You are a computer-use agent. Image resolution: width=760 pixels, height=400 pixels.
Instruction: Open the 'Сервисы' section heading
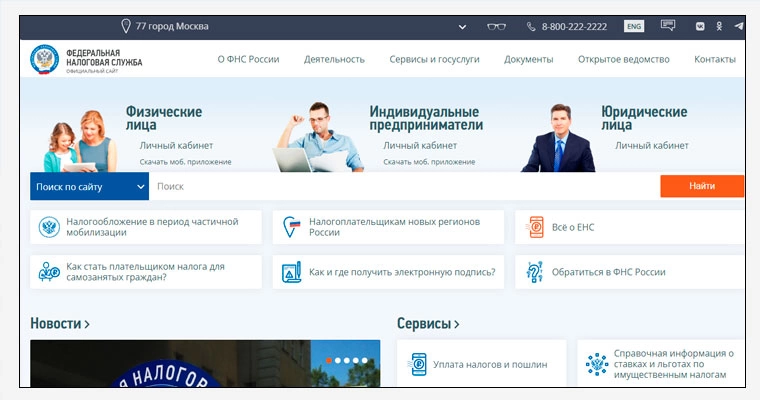pyautogui.click(x=428, y=323)
